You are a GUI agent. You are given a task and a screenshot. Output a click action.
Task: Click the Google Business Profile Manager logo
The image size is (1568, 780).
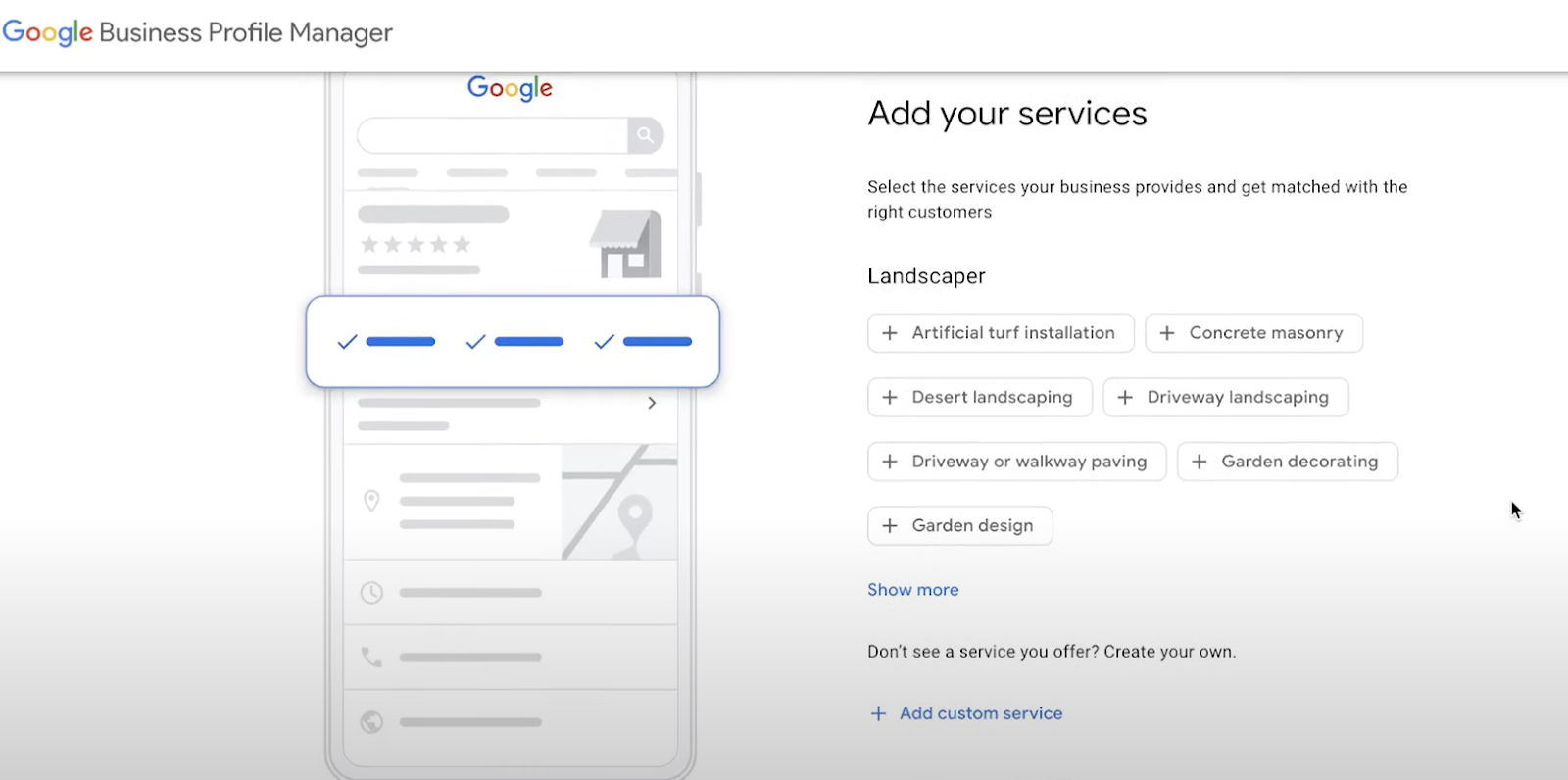click(197, 32)
